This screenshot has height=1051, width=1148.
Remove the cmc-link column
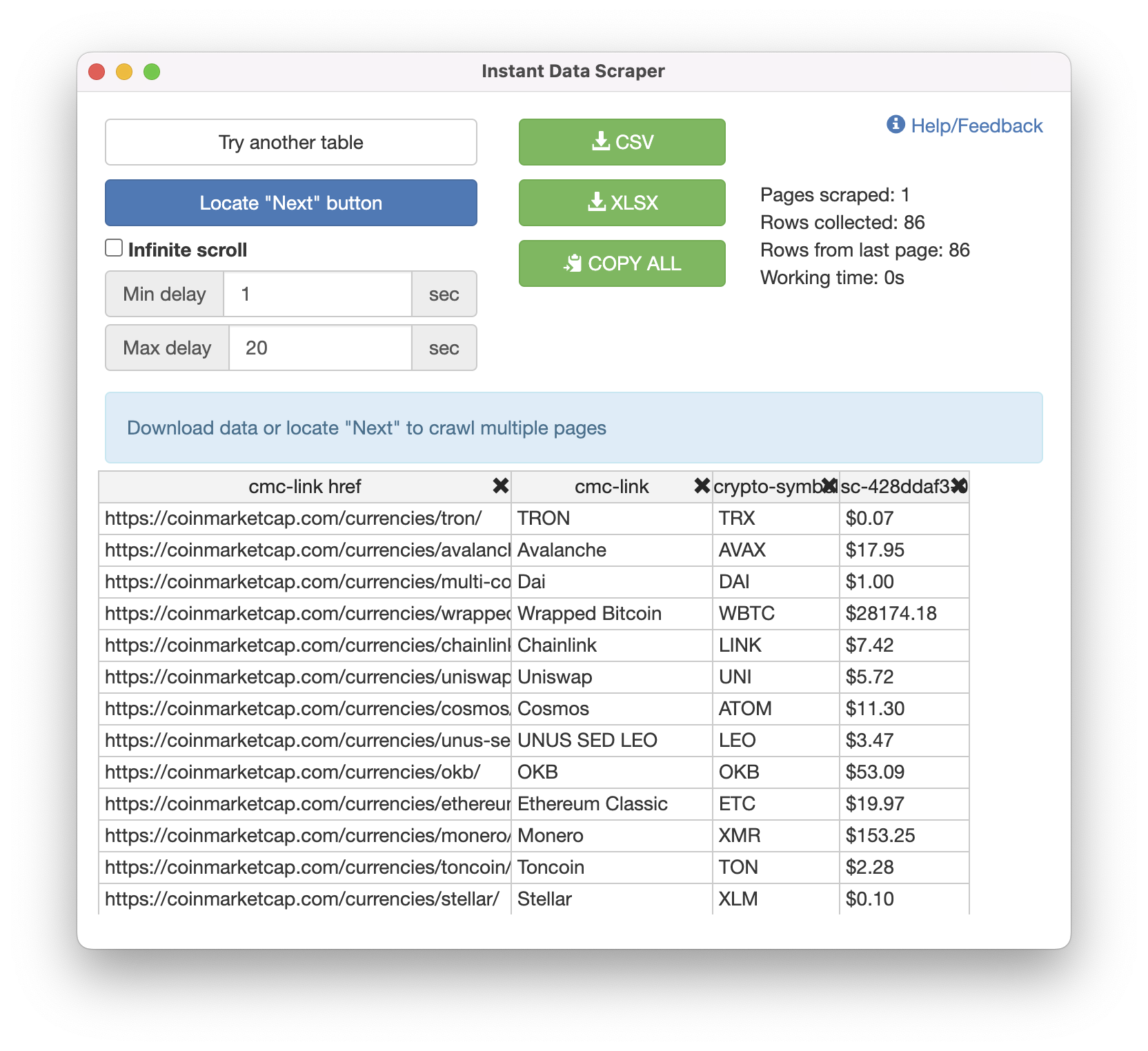coord(702,486)
